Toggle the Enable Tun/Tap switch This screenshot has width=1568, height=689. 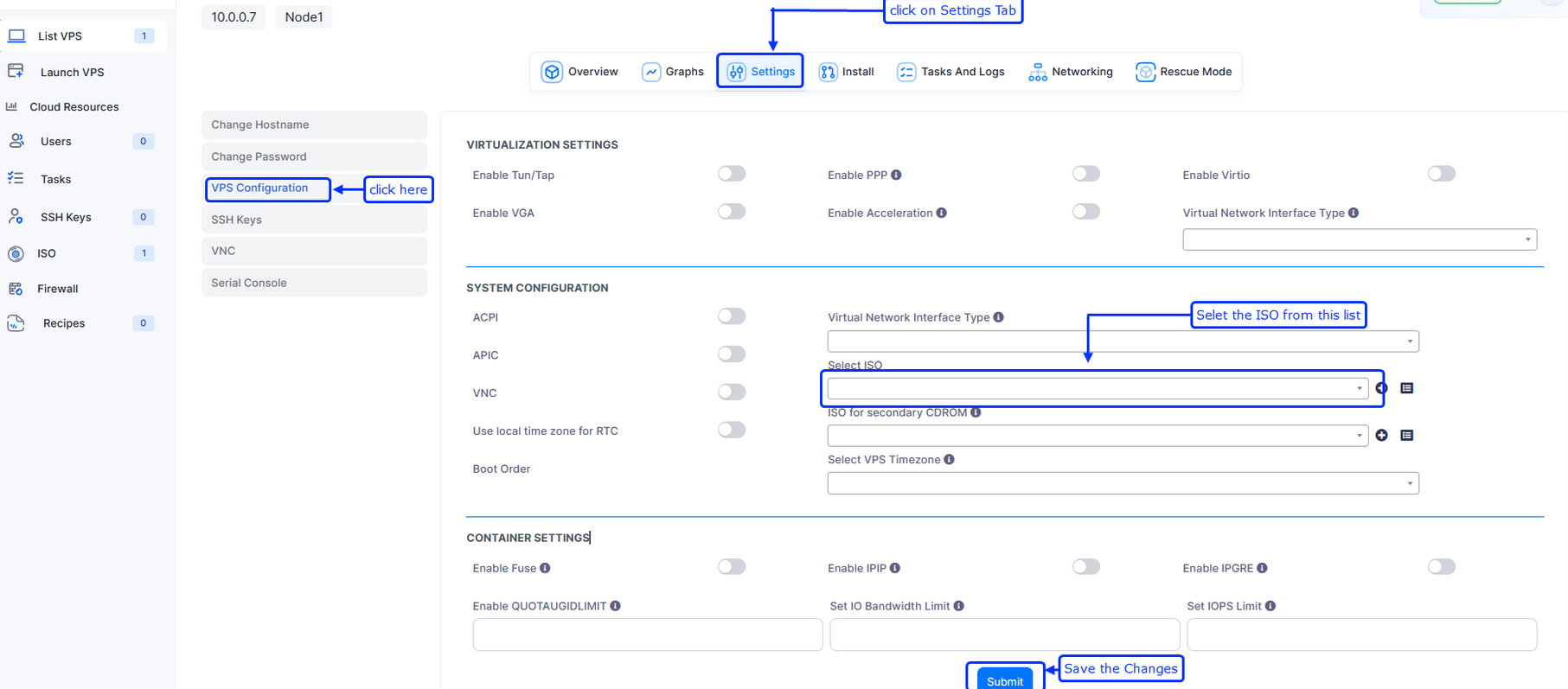(731, 175)
